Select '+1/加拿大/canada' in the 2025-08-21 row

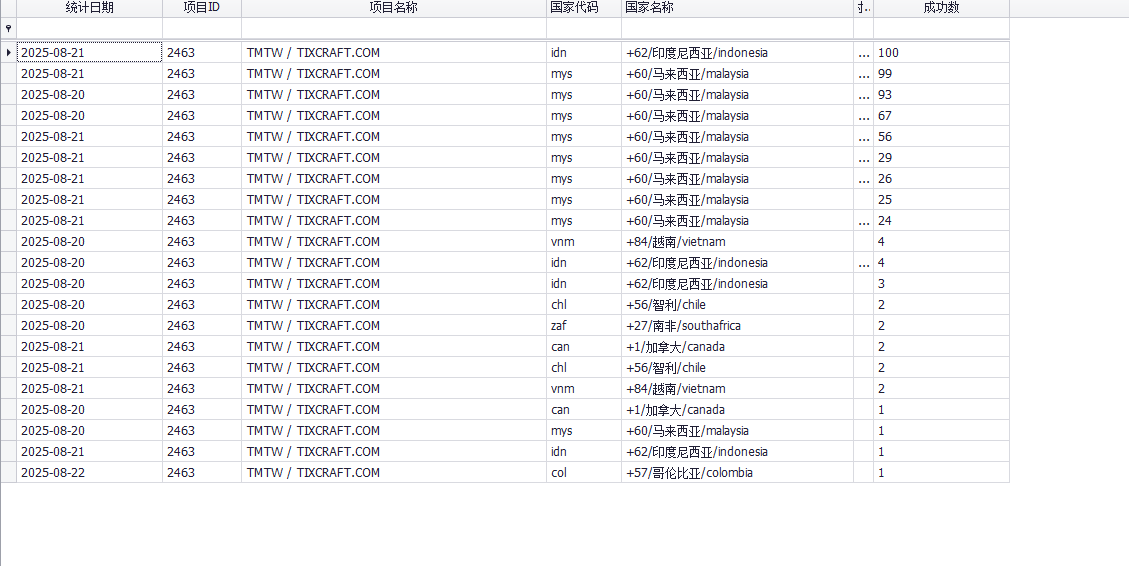tap(737, 346)
